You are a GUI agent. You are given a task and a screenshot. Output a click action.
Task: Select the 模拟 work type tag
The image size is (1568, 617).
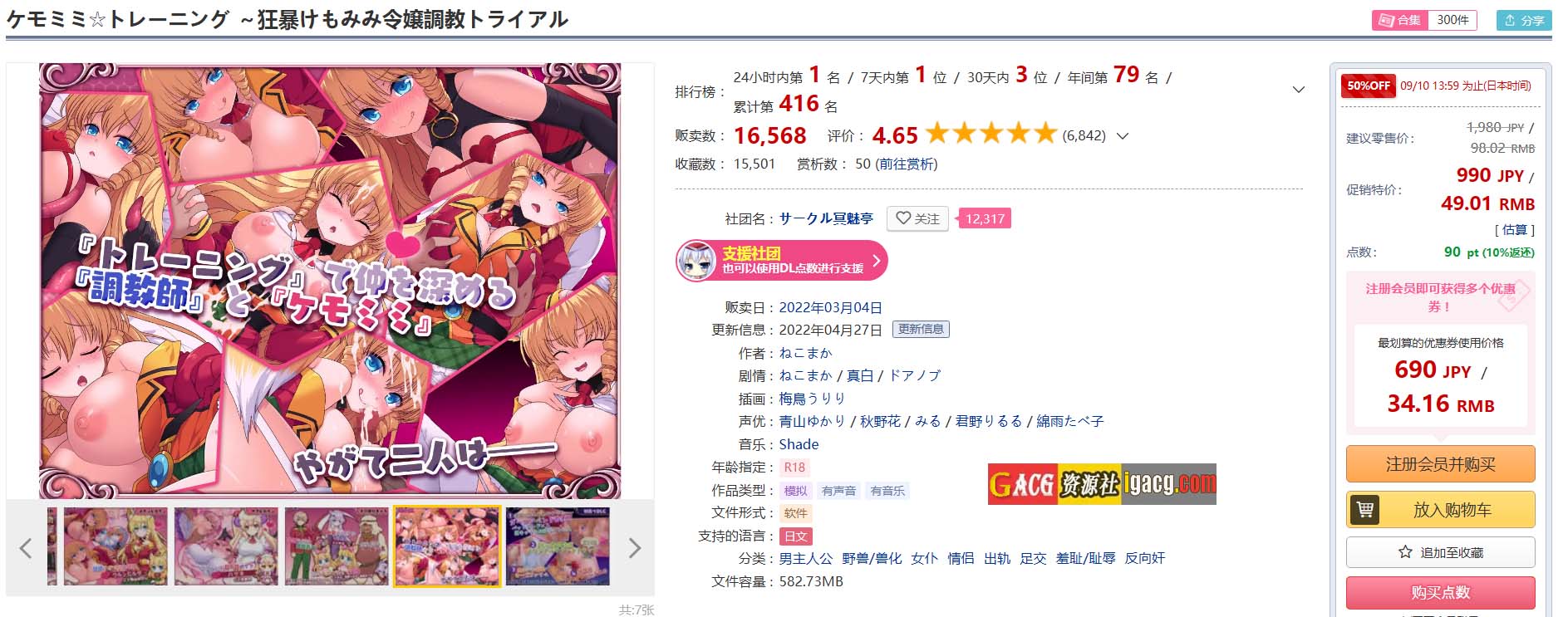[x=795, y=491]
